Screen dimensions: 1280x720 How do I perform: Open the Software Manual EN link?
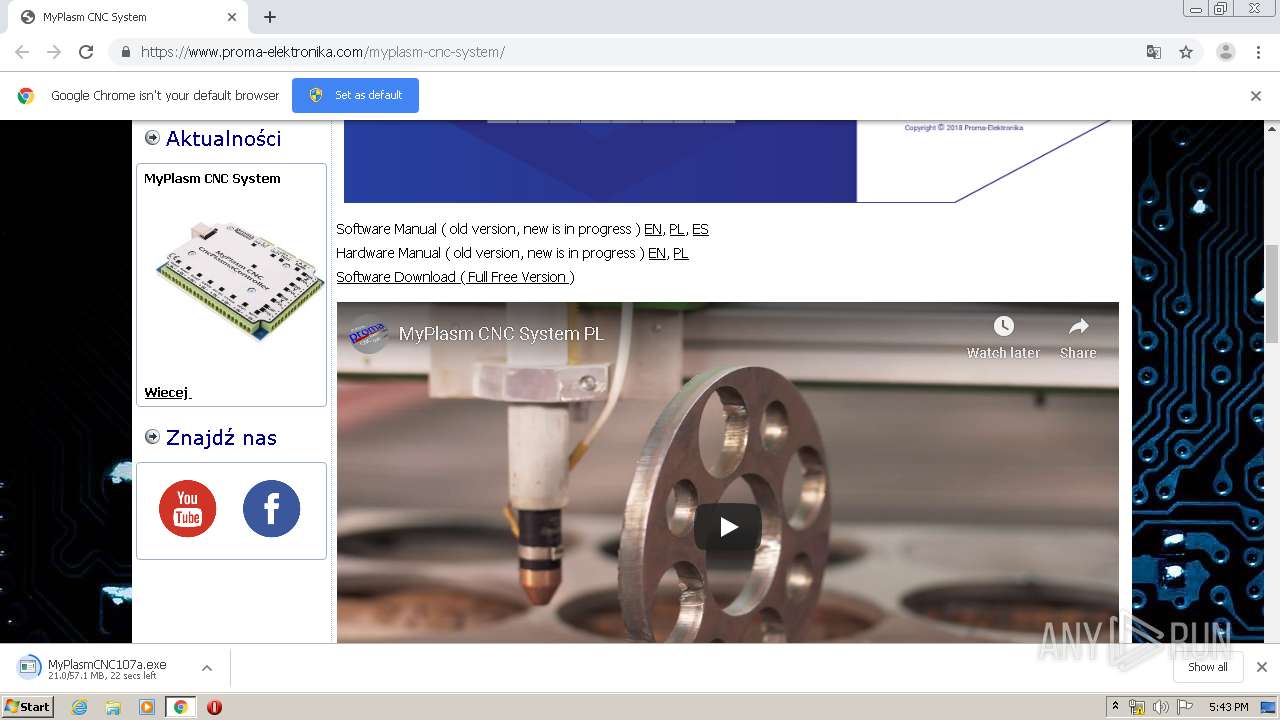click(653, 229)
